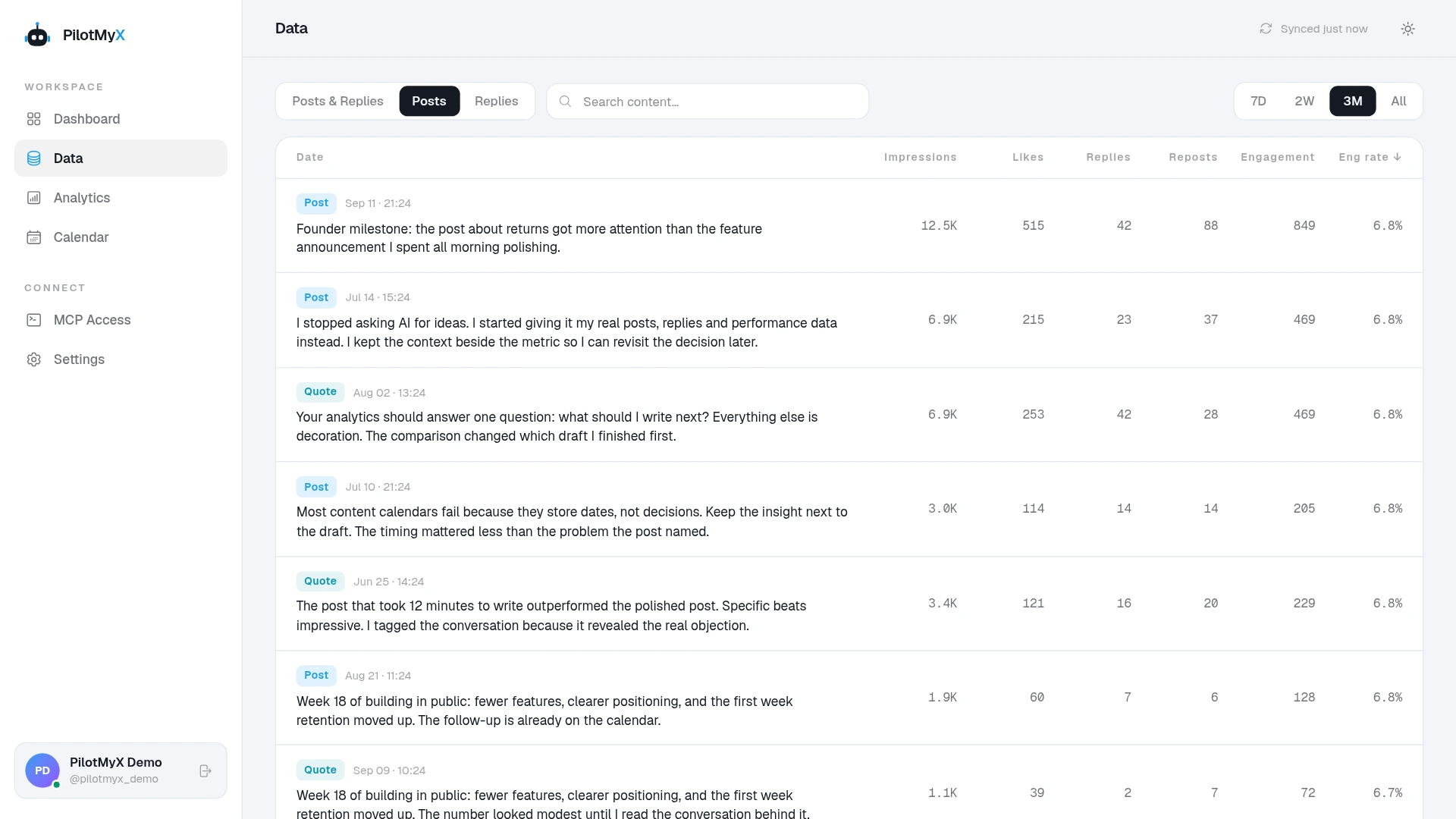The image size is (1456, 819).
Task: Click the Settings gear icon
Action: tap(34, 359)
